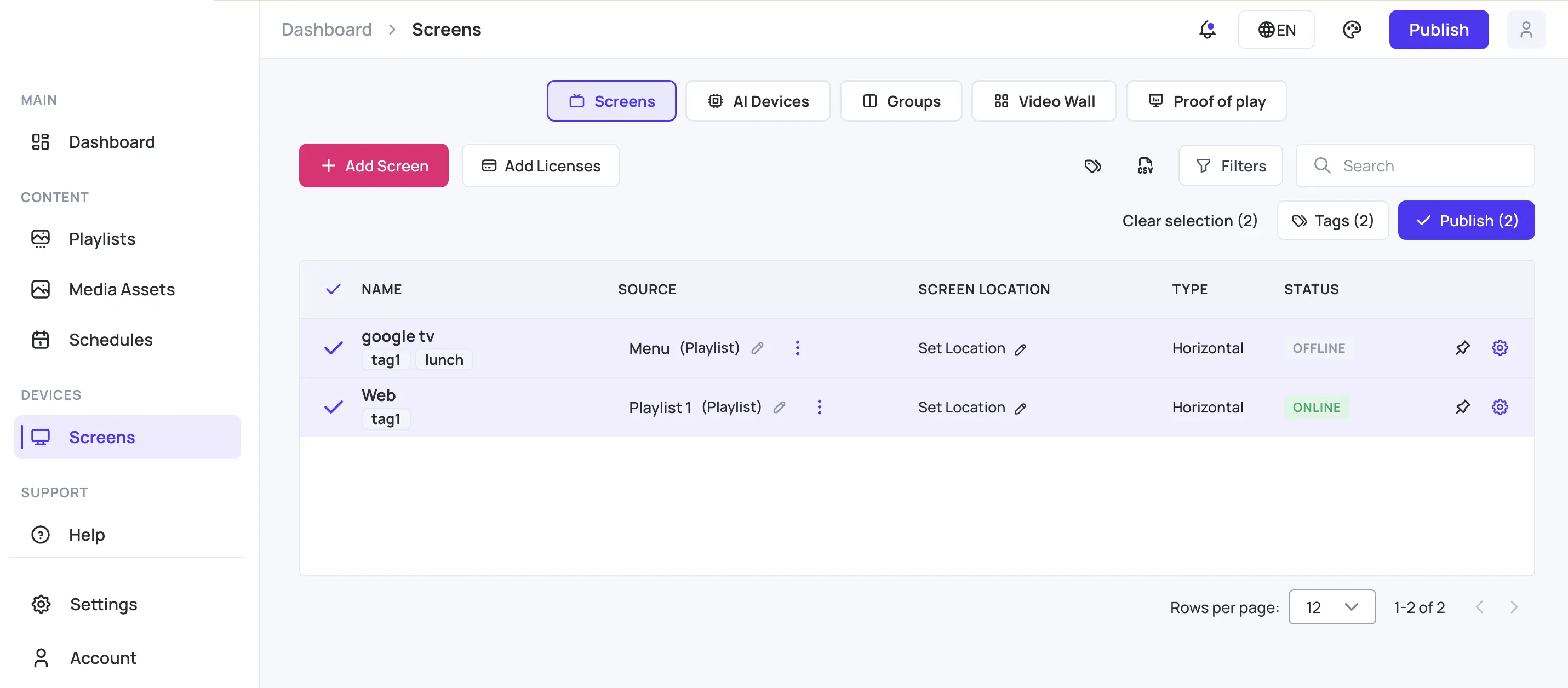The width and height of the screenshot is (1568, 688).
Task: Open Schedules in sidebar
Action: click(x=127, y=340)
